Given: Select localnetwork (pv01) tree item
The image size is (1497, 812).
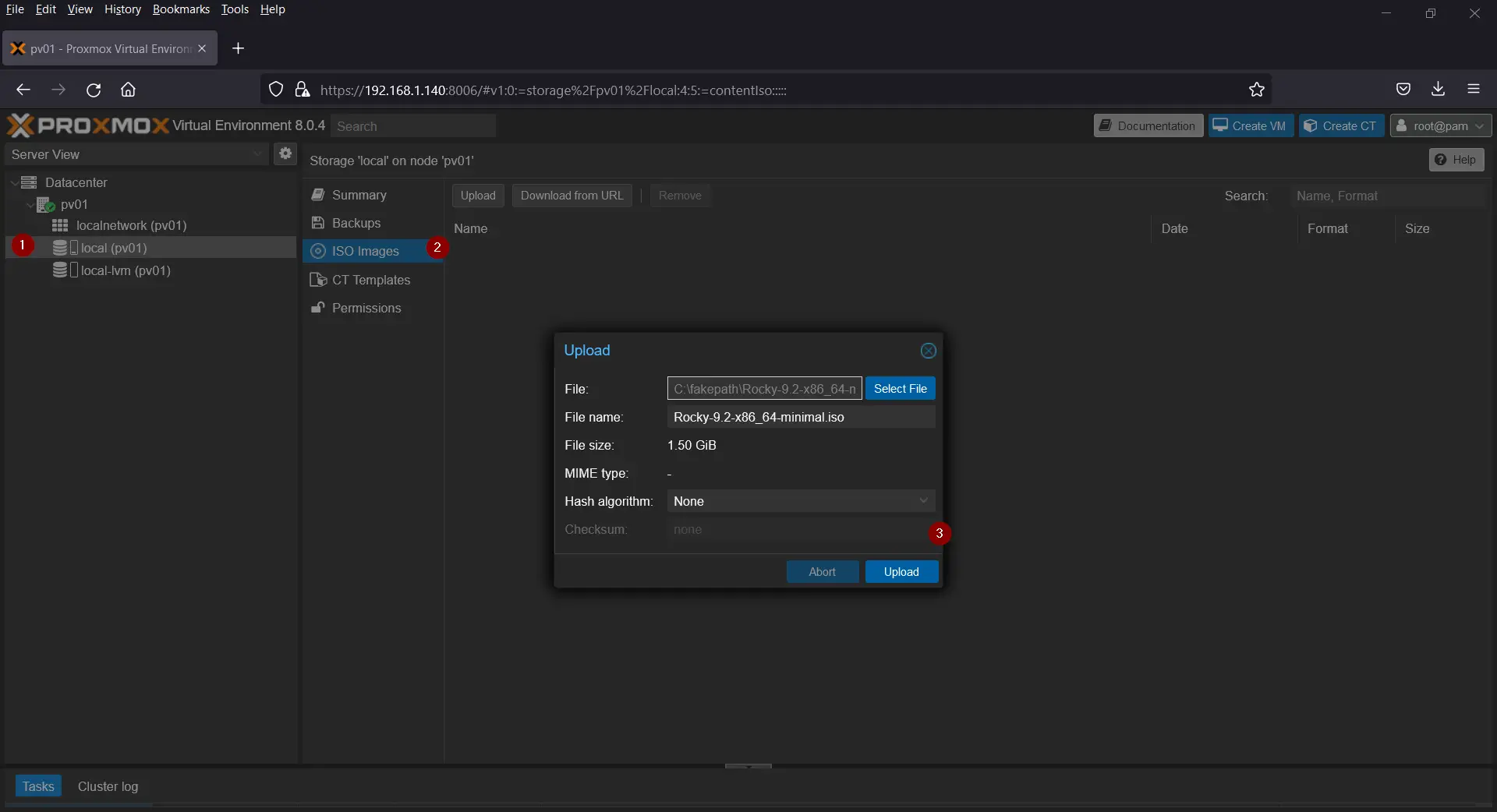Looking at the screenshot, I should tap(131, 225).
